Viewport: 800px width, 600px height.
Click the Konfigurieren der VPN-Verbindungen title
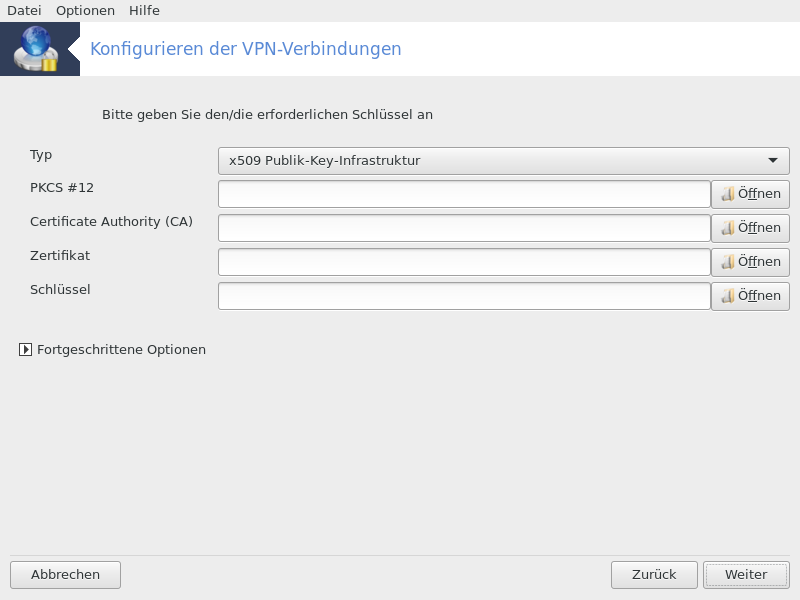click(x=245, y=49)
